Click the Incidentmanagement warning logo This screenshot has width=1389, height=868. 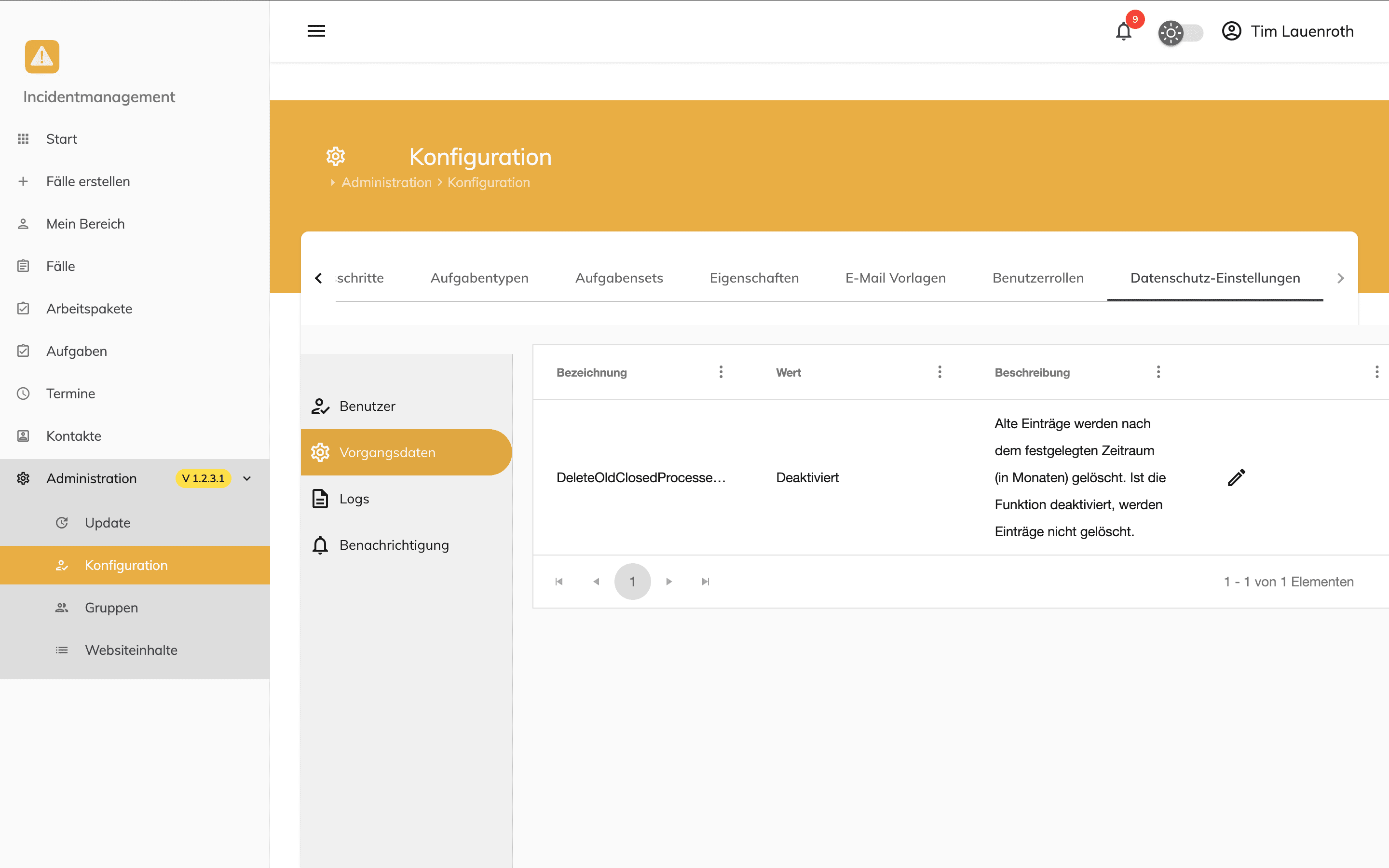[42, 57]
